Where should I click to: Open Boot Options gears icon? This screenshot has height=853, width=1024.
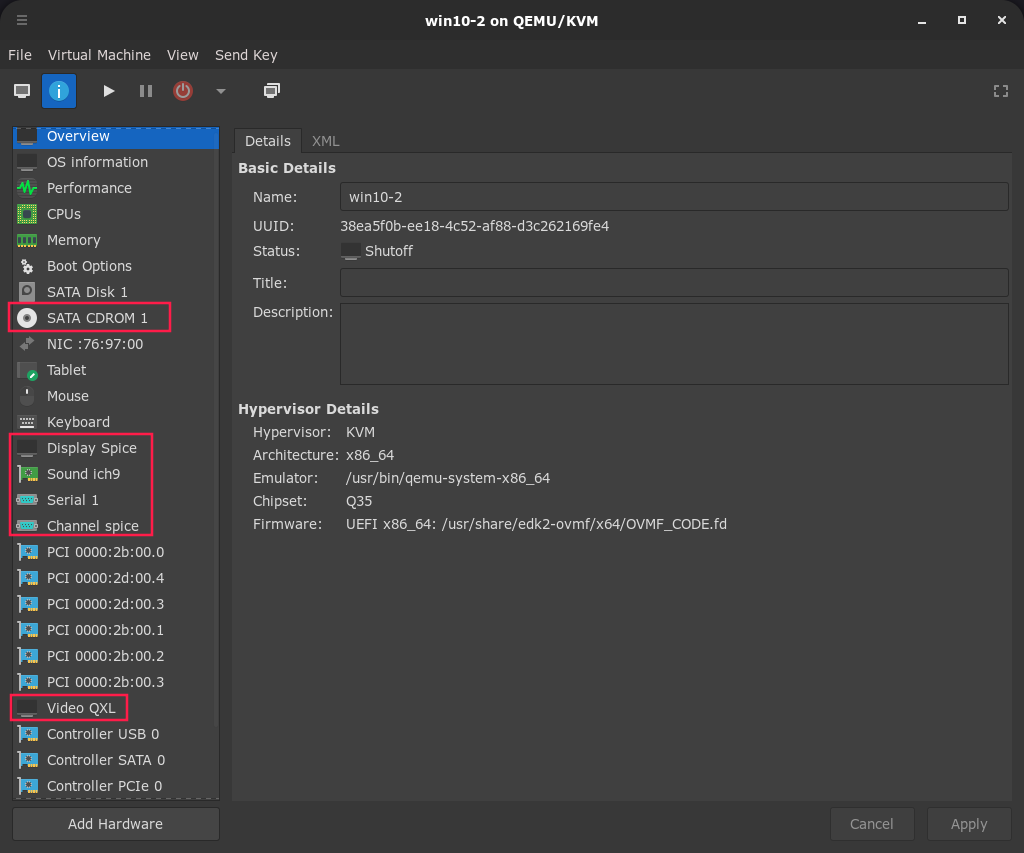(27, 266)
